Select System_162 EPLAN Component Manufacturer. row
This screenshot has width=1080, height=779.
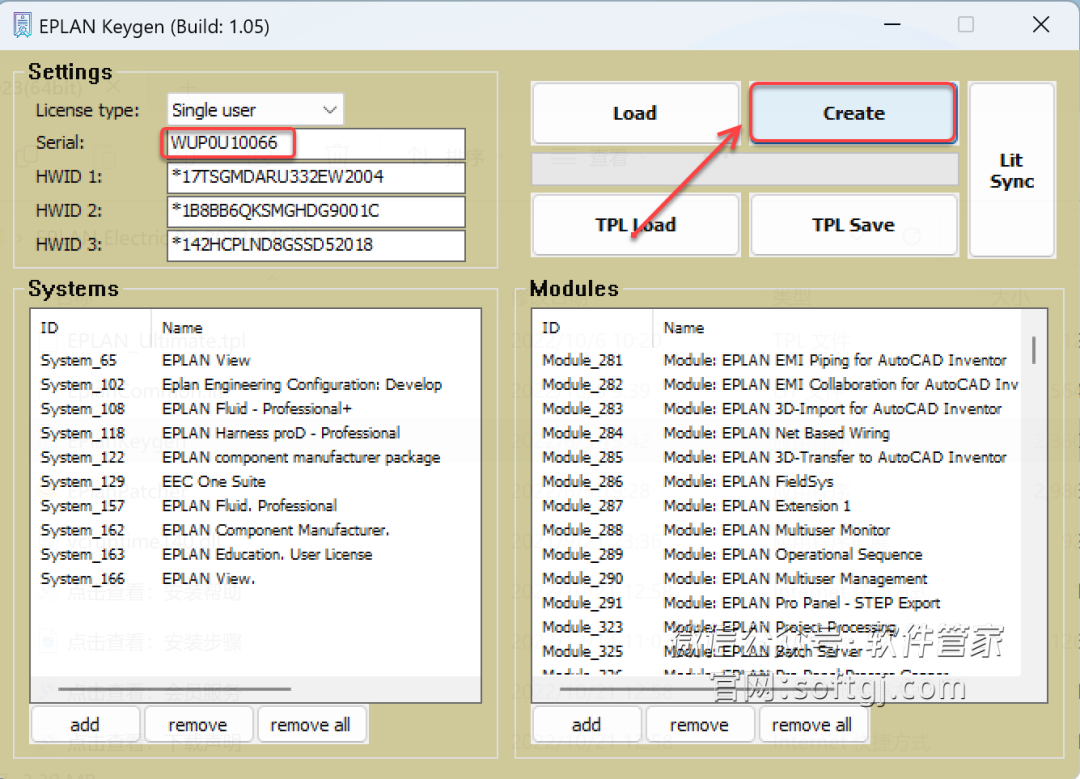[x=255, y=530]
